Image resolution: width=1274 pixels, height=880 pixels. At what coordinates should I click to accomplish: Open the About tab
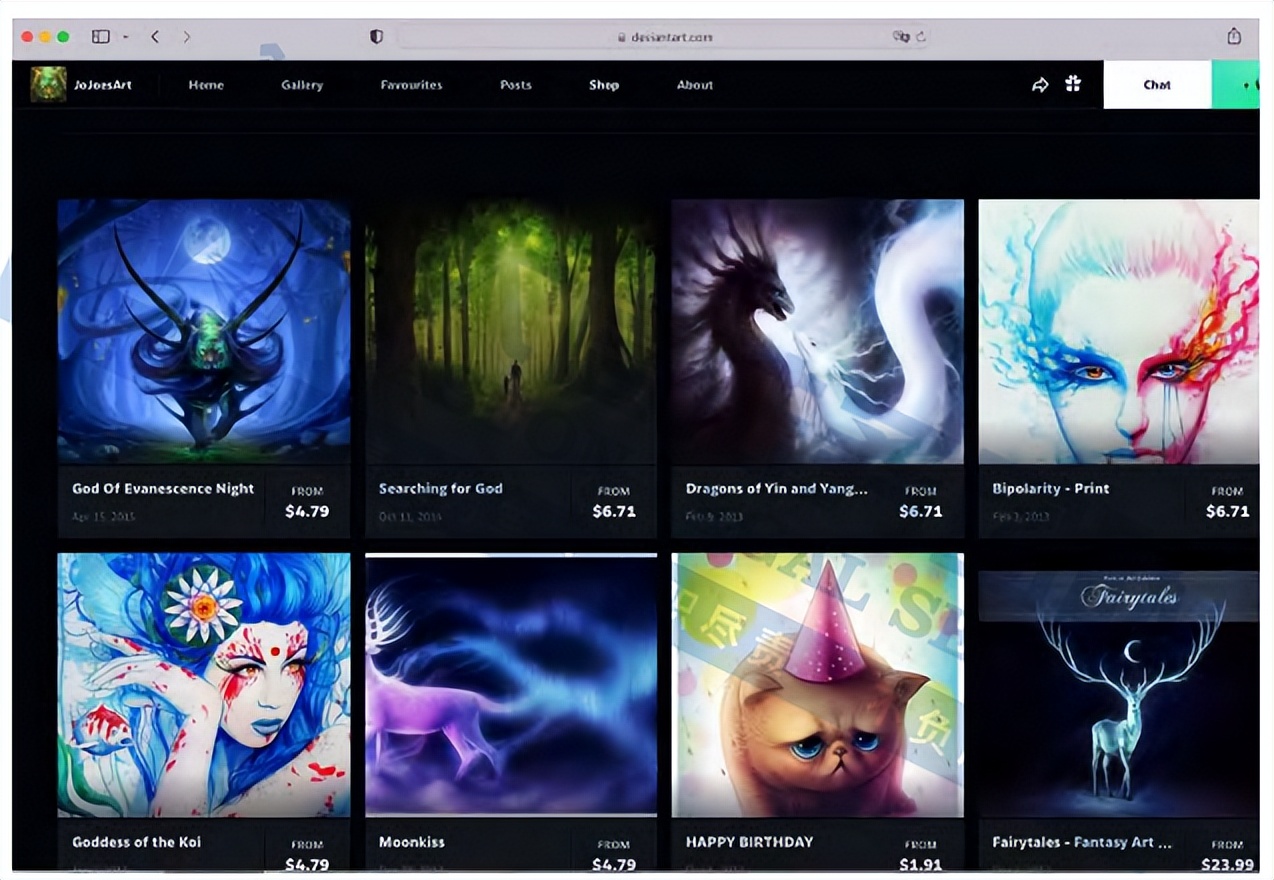695,85
